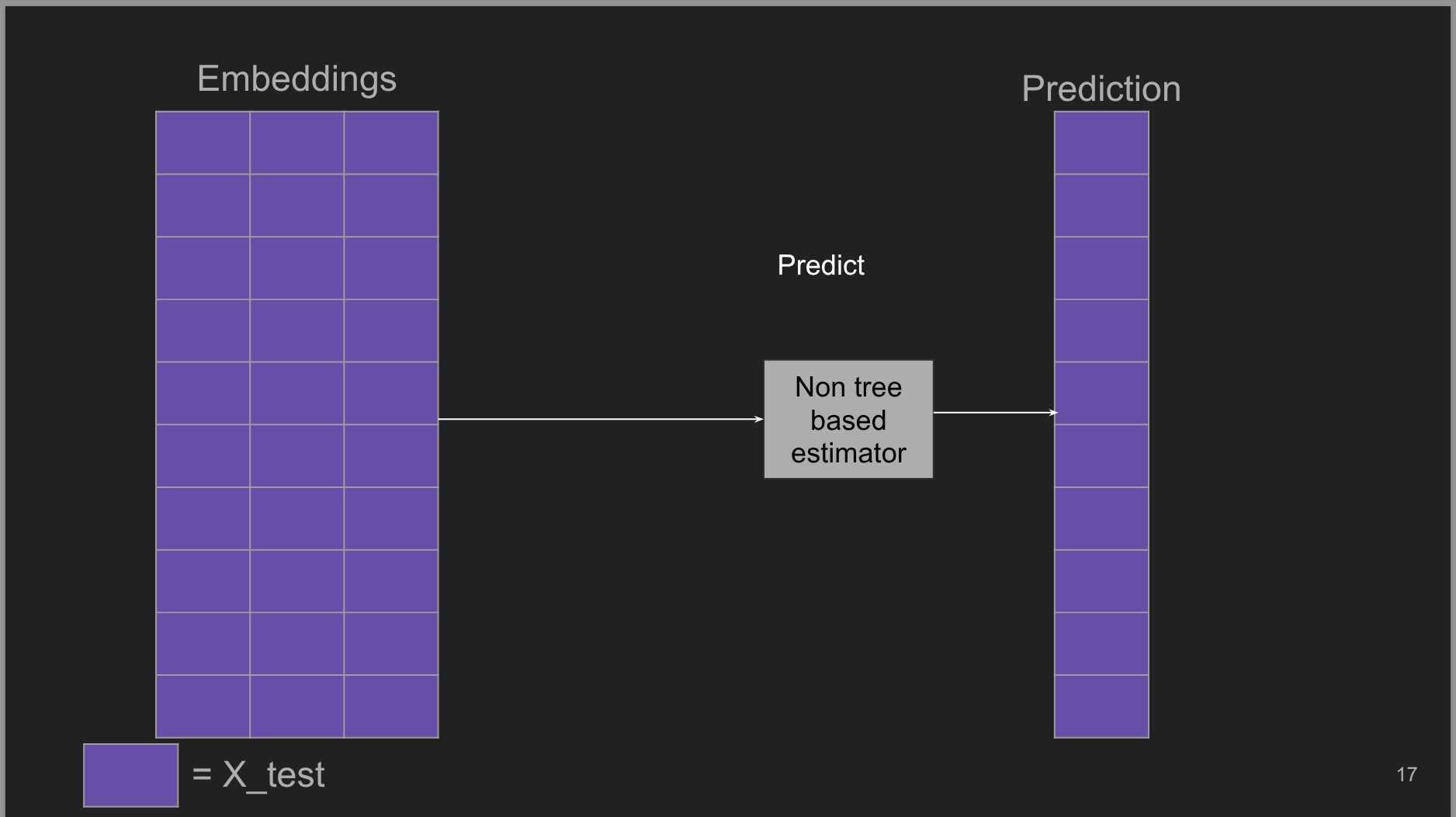
Task: Click the white "Predict" label
Action: (x=820, y=265)
